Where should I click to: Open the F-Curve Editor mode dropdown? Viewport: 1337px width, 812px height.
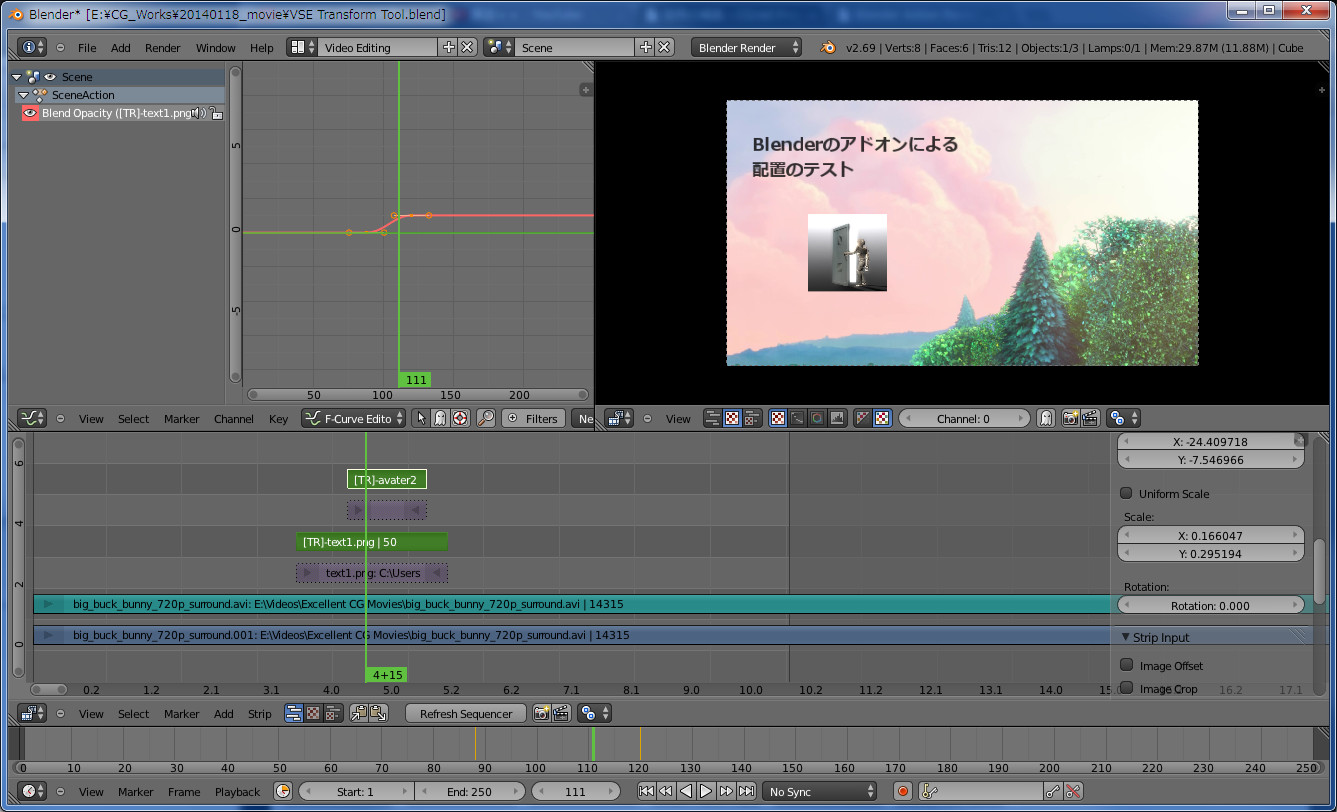pyautogui.click(x=353, y=419)
